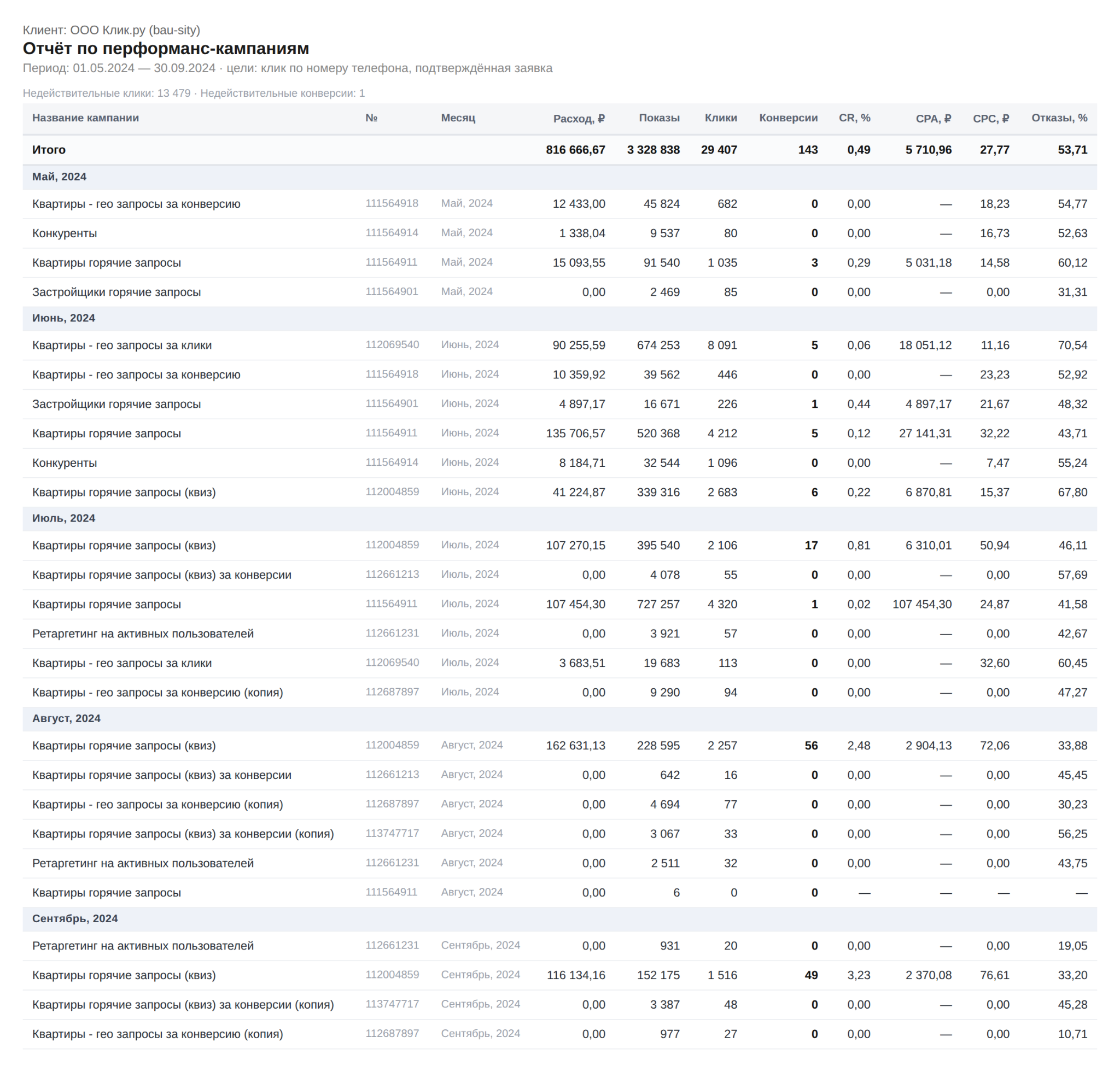
Task: Click the "Отказы, %" column header
Action: (x=1059, y=118)
